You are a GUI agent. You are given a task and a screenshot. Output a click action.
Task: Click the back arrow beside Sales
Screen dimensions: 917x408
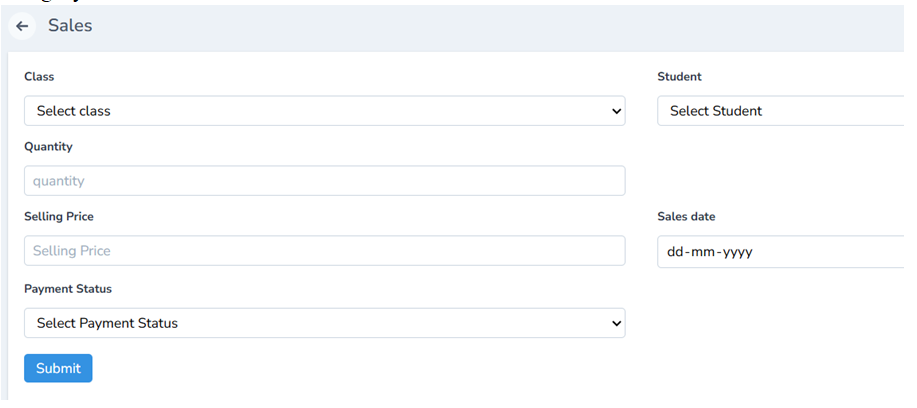pyautogui.click(x=22, y=26)
